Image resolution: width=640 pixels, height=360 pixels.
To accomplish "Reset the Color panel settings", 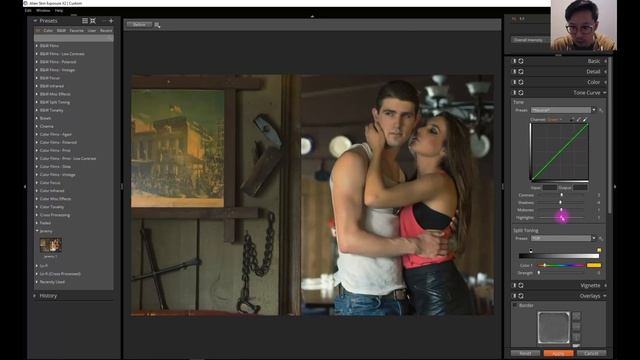I will click(x=521, y=82).
